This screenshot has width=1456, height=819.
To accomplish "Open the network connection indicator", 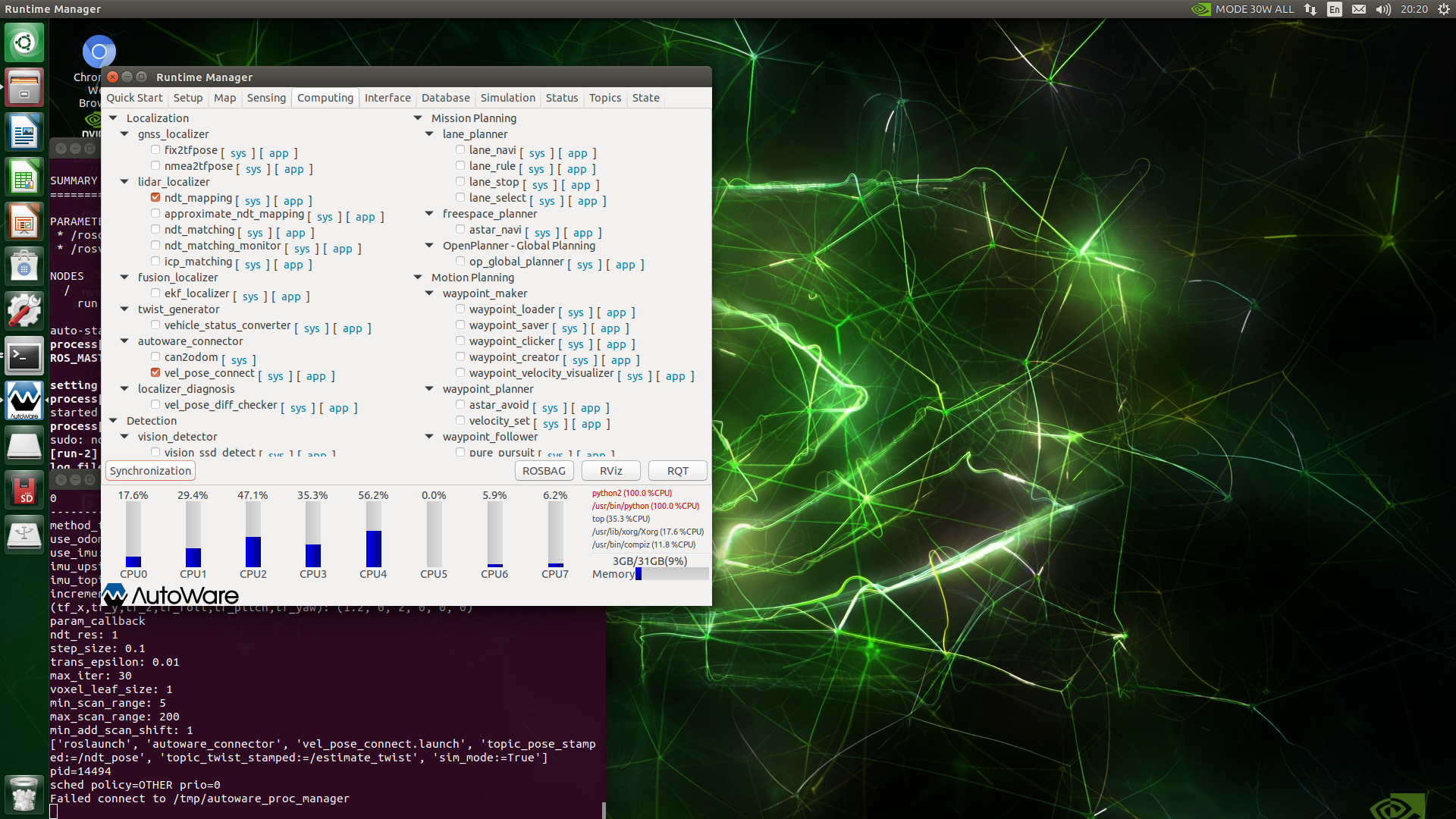I will (x=1310, y=9).
